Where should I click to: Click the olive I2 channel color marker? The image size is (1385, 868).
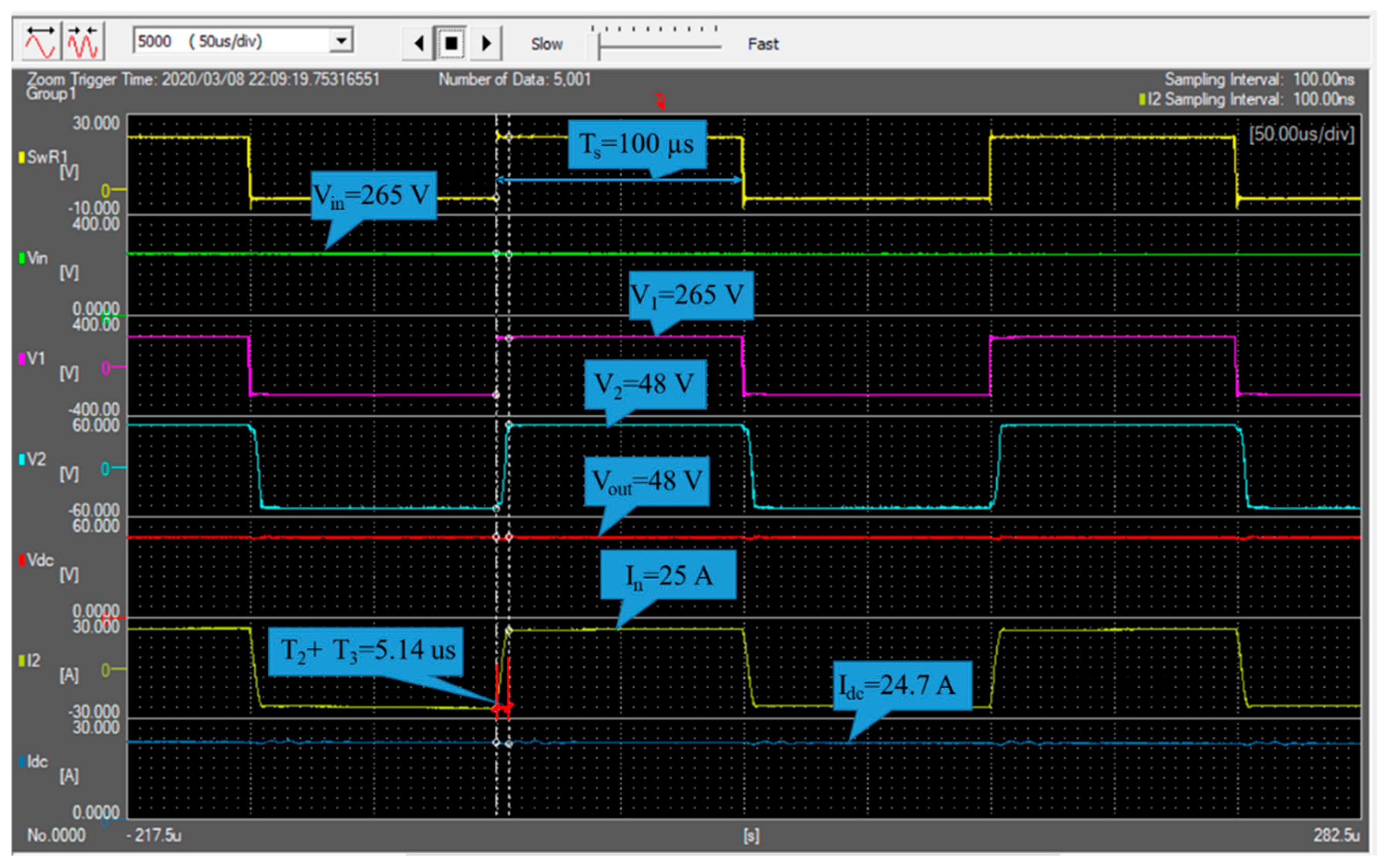point(22,661)
